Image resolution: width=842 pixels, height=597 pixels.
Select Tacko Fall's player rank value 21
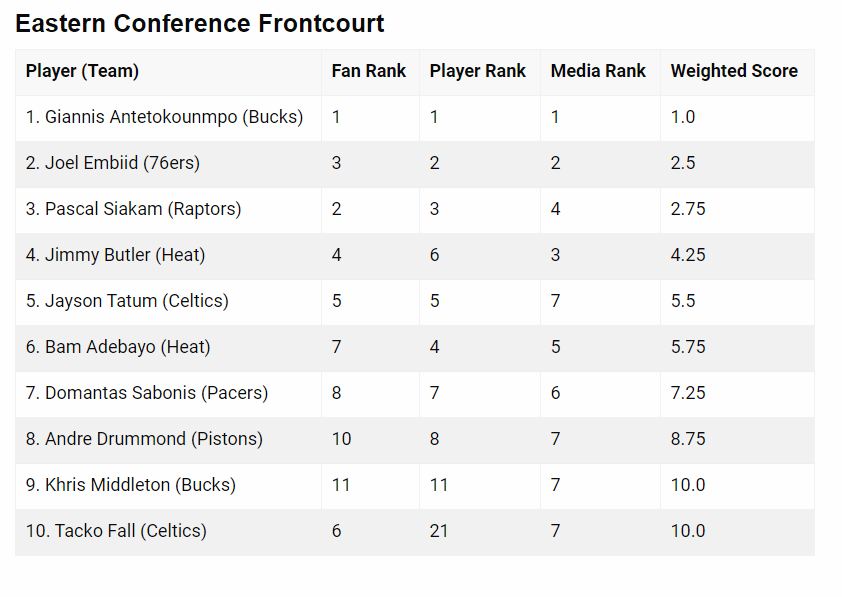(x=439, y=532)
